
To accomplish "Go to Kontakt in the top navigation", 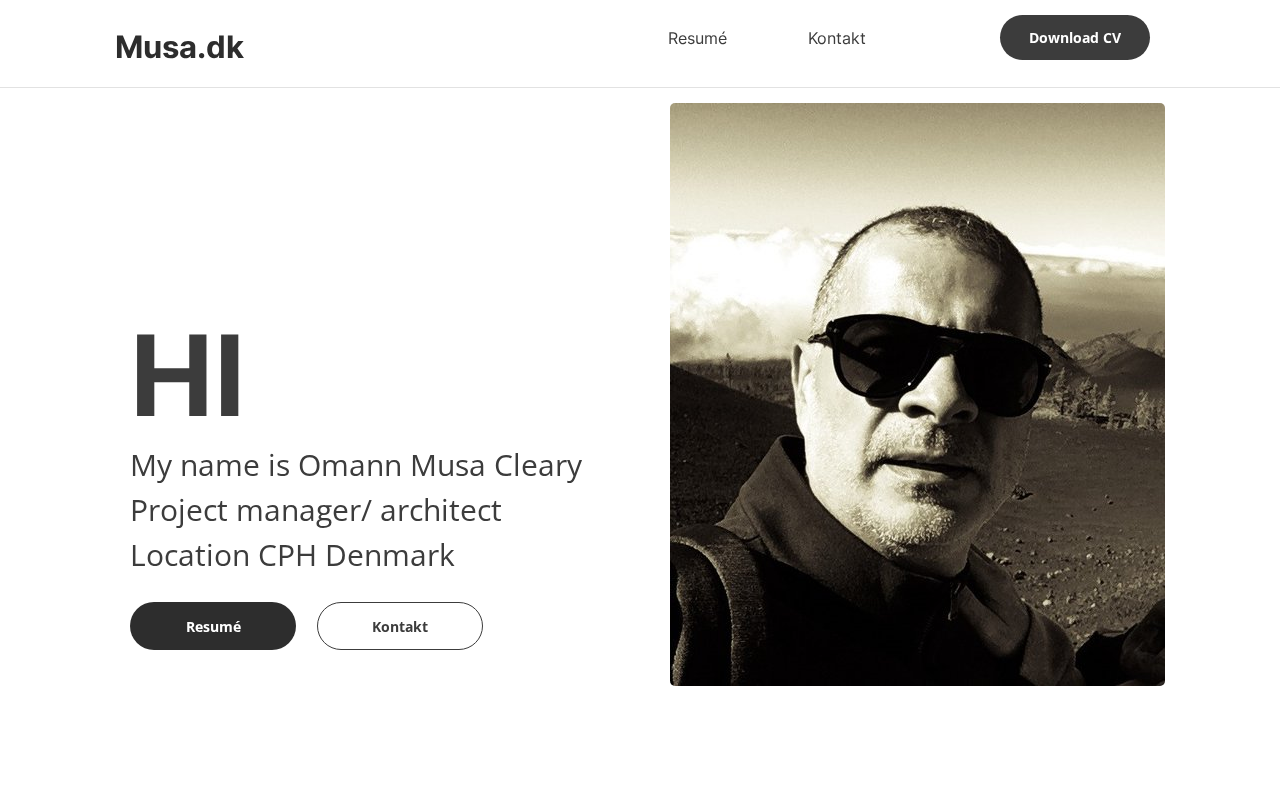I will [x=836, y=38].
